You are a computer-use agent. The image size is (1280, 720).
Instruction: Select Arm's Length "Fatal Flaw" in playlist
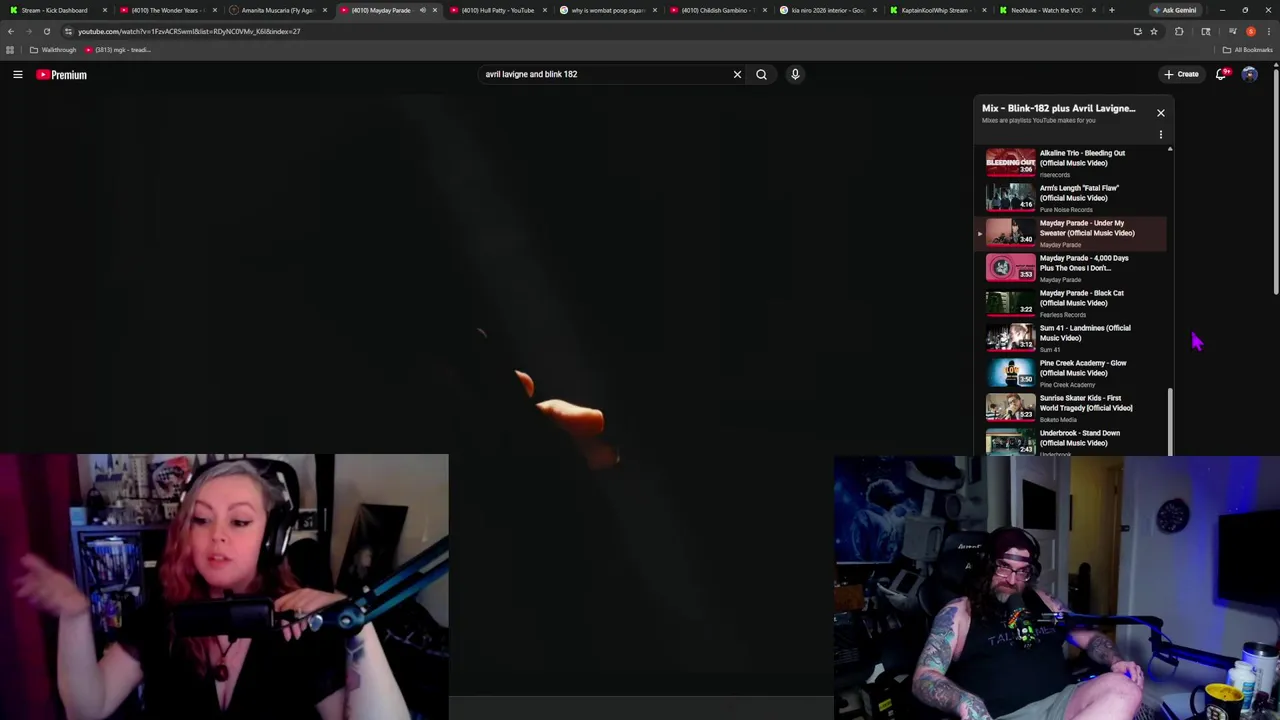(1070, 198)
